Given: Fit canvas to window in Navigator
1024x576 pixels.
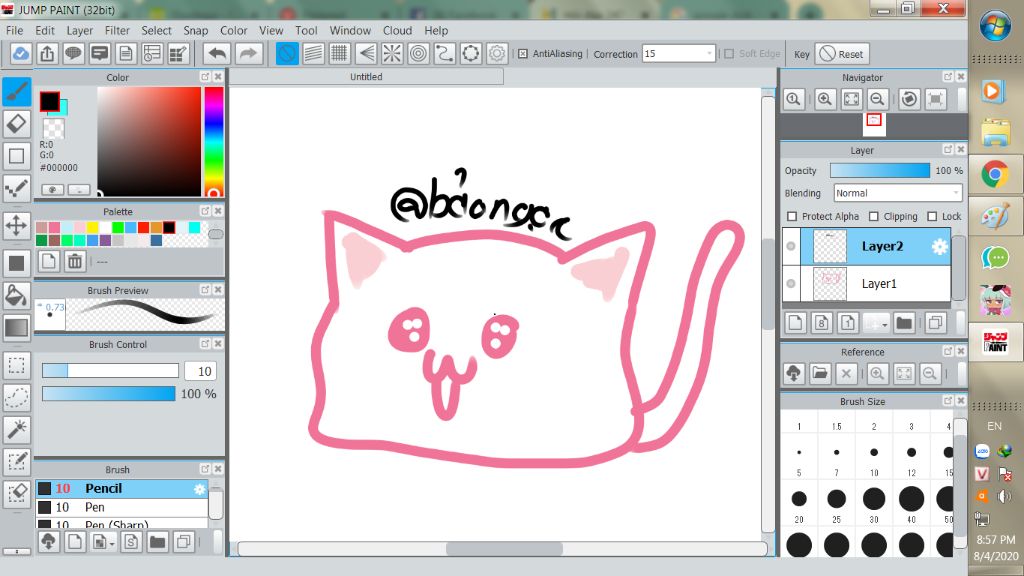Looking at the screenshot, I should [x=851, y=99].
